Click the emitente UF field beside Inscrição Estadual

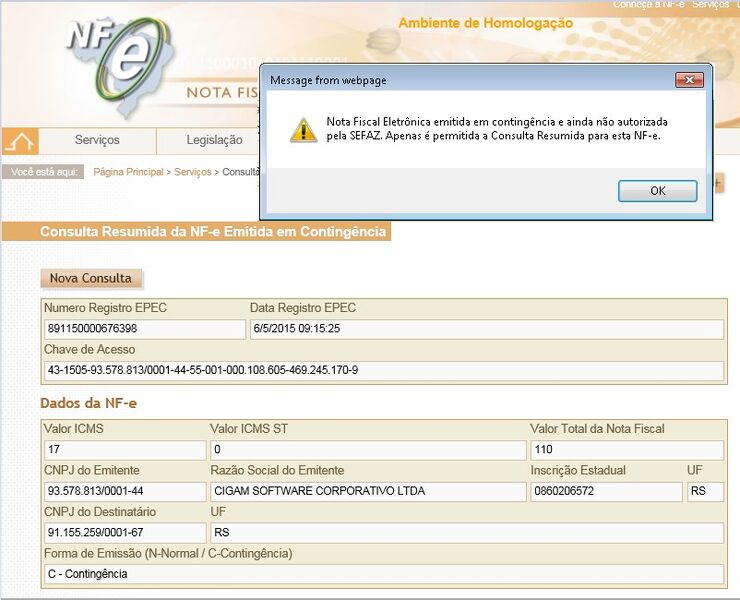705,491
